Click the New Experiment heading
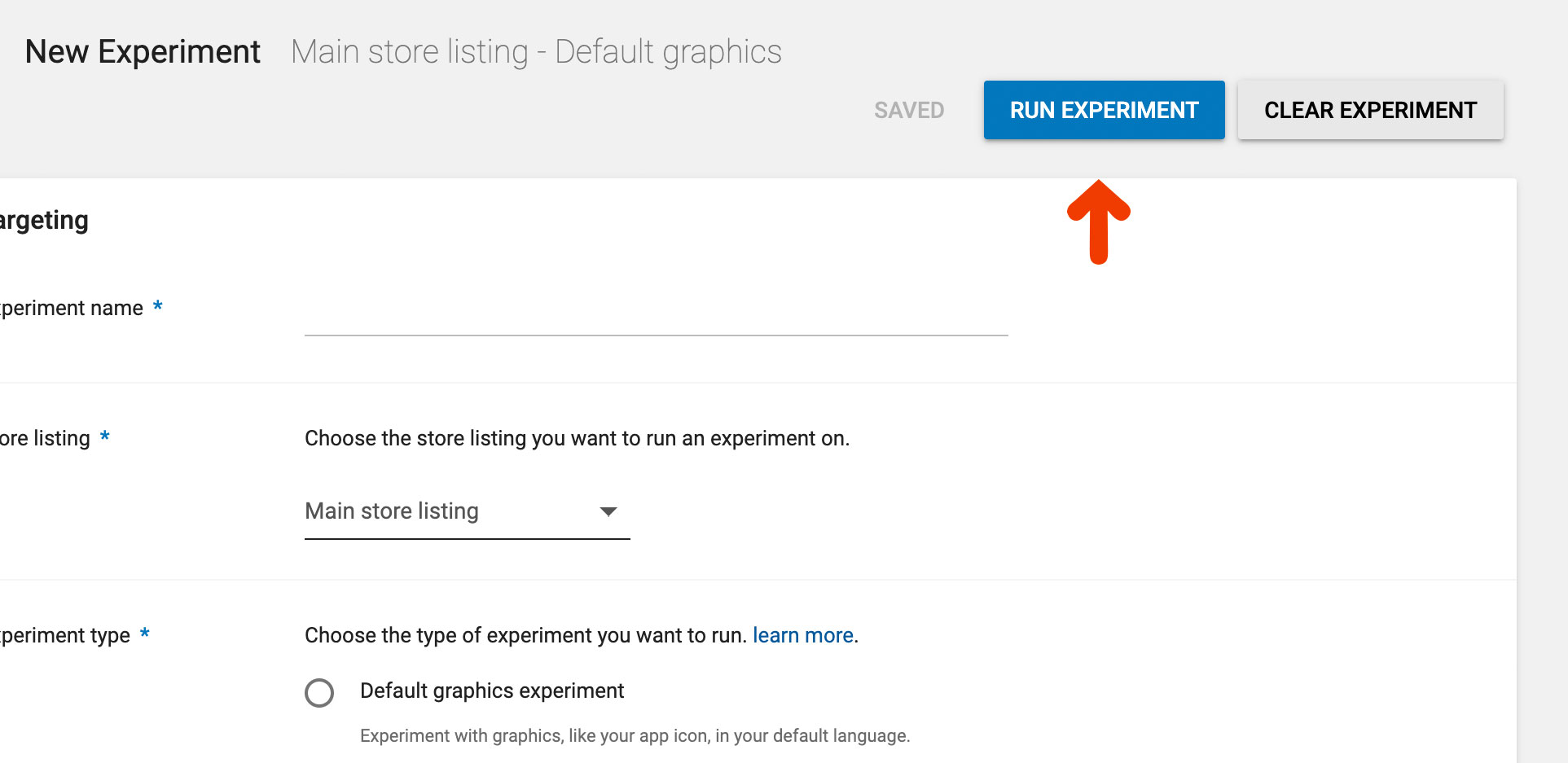 click(143, 51)
